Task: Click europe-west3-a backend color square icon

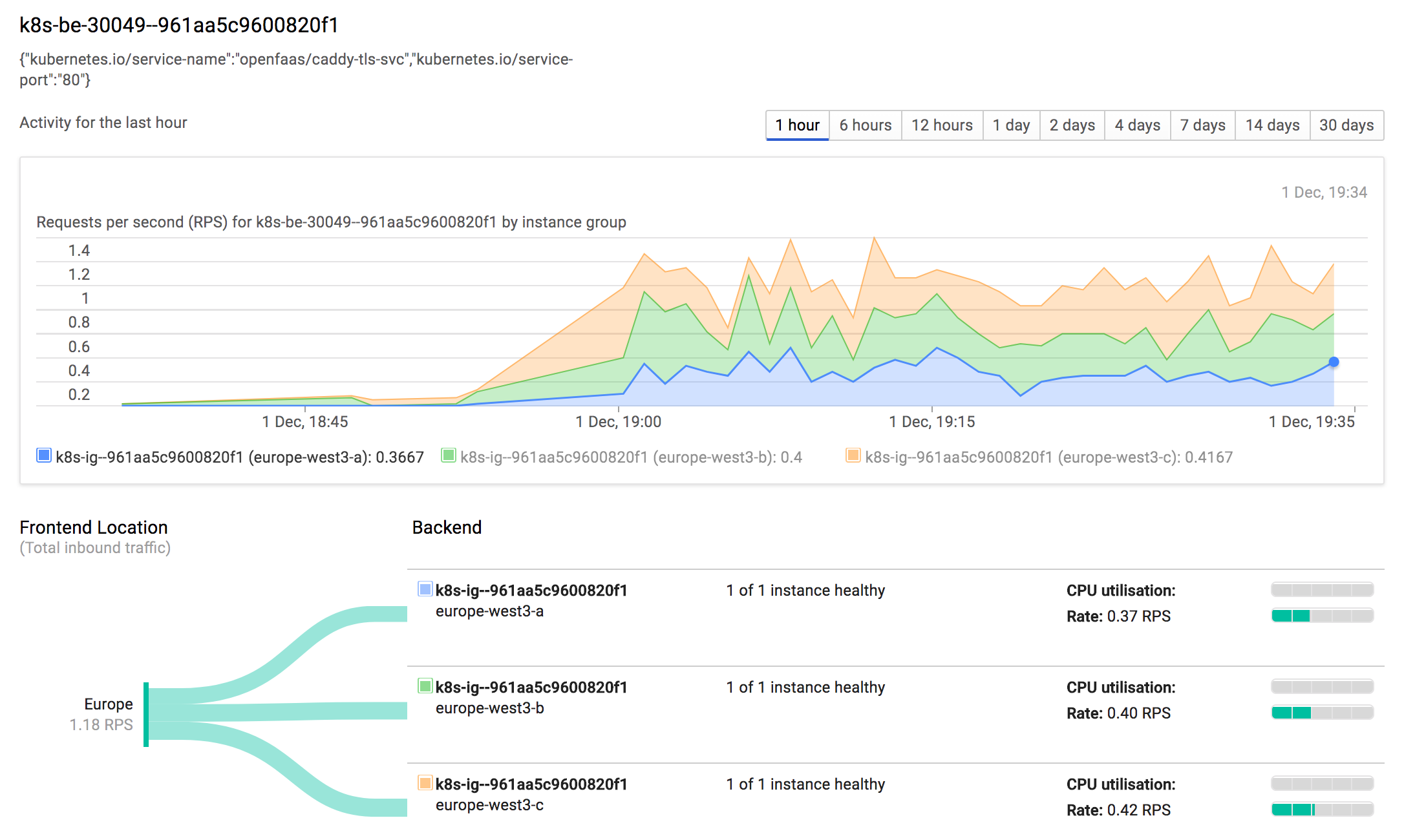Action: coord(425,589)
